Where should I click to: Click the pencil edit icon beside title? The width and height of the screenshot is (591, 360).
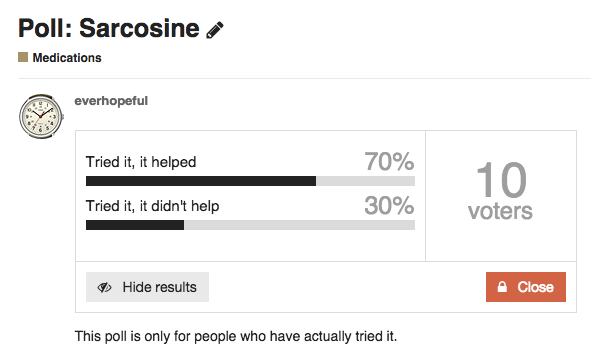(215, 30)
